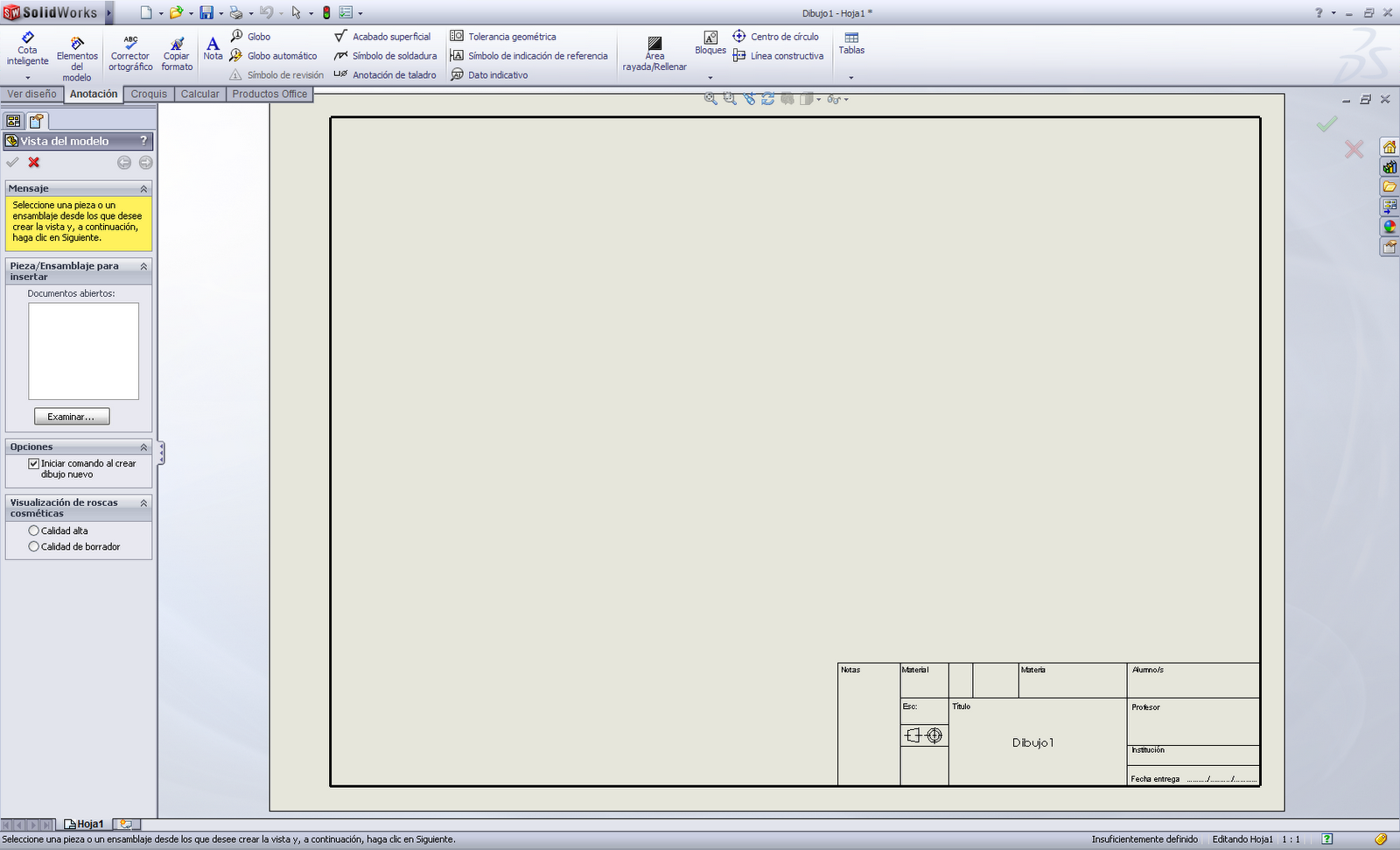The image size is (1400, 850).
Task: Collapse the Opciones panel section
Action: click(143, 446)
